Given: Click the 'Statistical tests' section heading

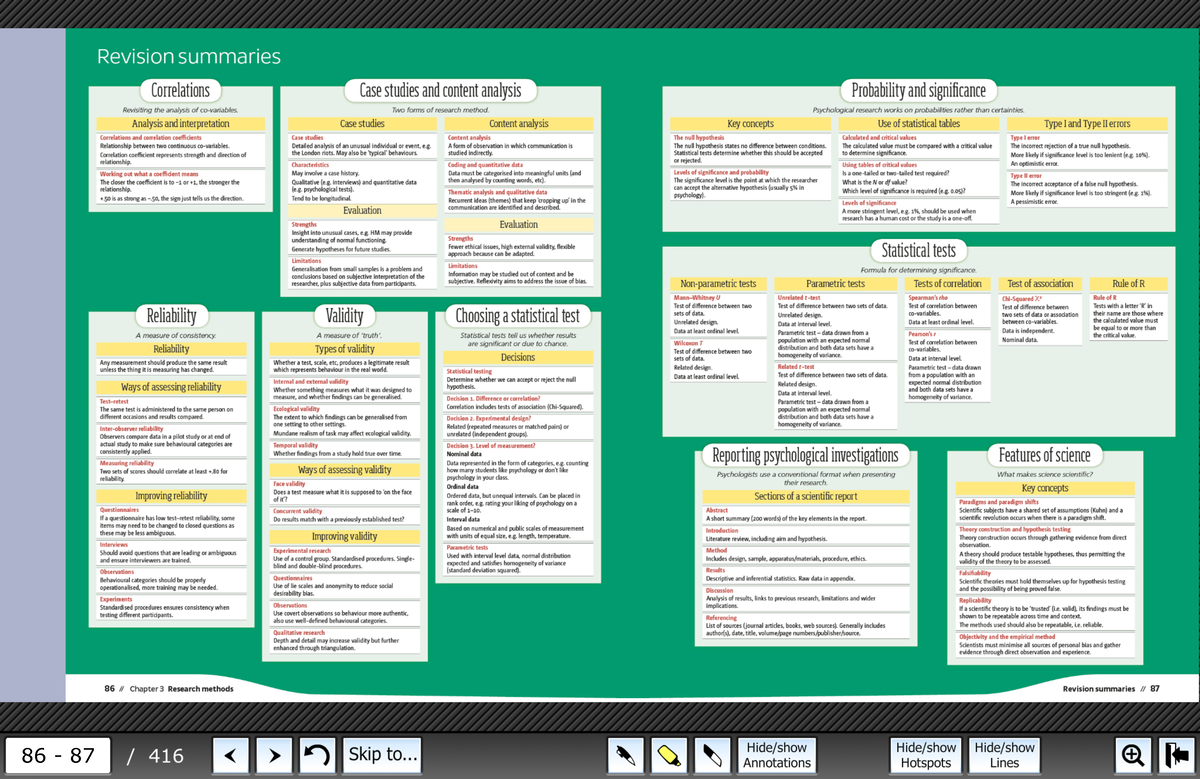Looking at the screenshot, I should (x=918, y=250).
